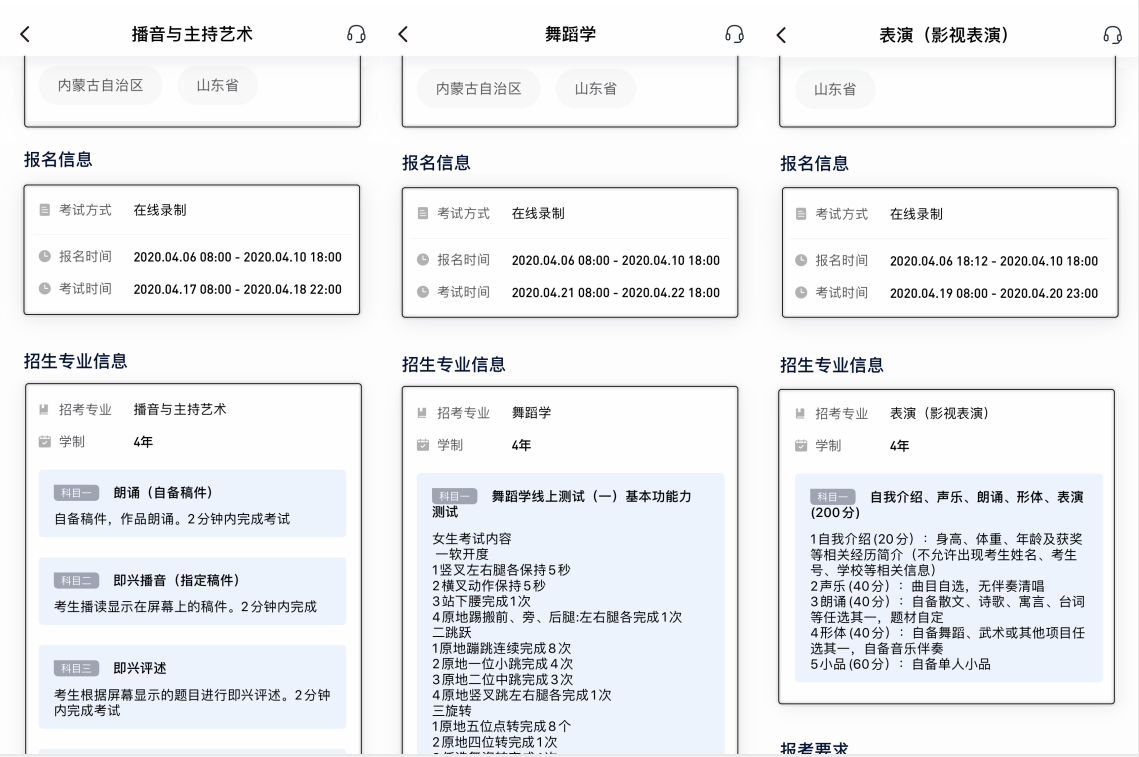The image size is (1139, 757).
Task: Click 4年 value on 表演（影视表演） page
Action: tap(899, 445)
